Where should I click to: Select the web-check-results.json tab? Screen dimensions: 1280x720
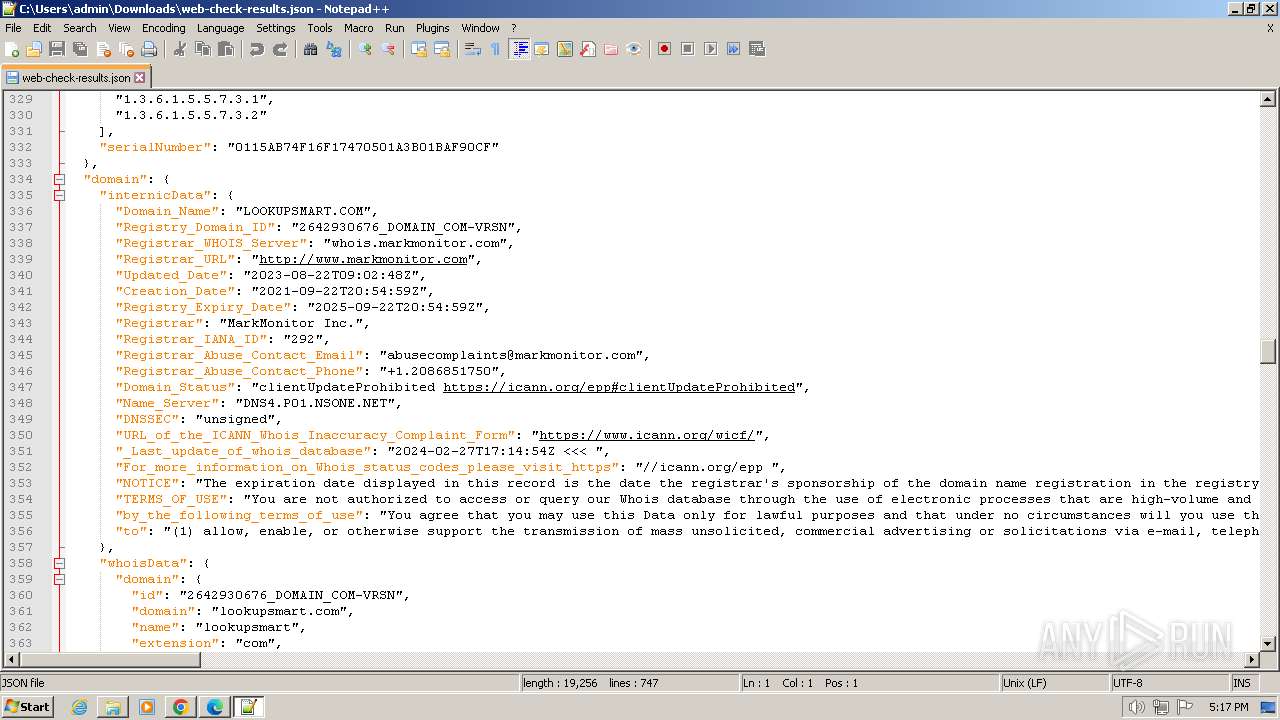click(75, 77)
